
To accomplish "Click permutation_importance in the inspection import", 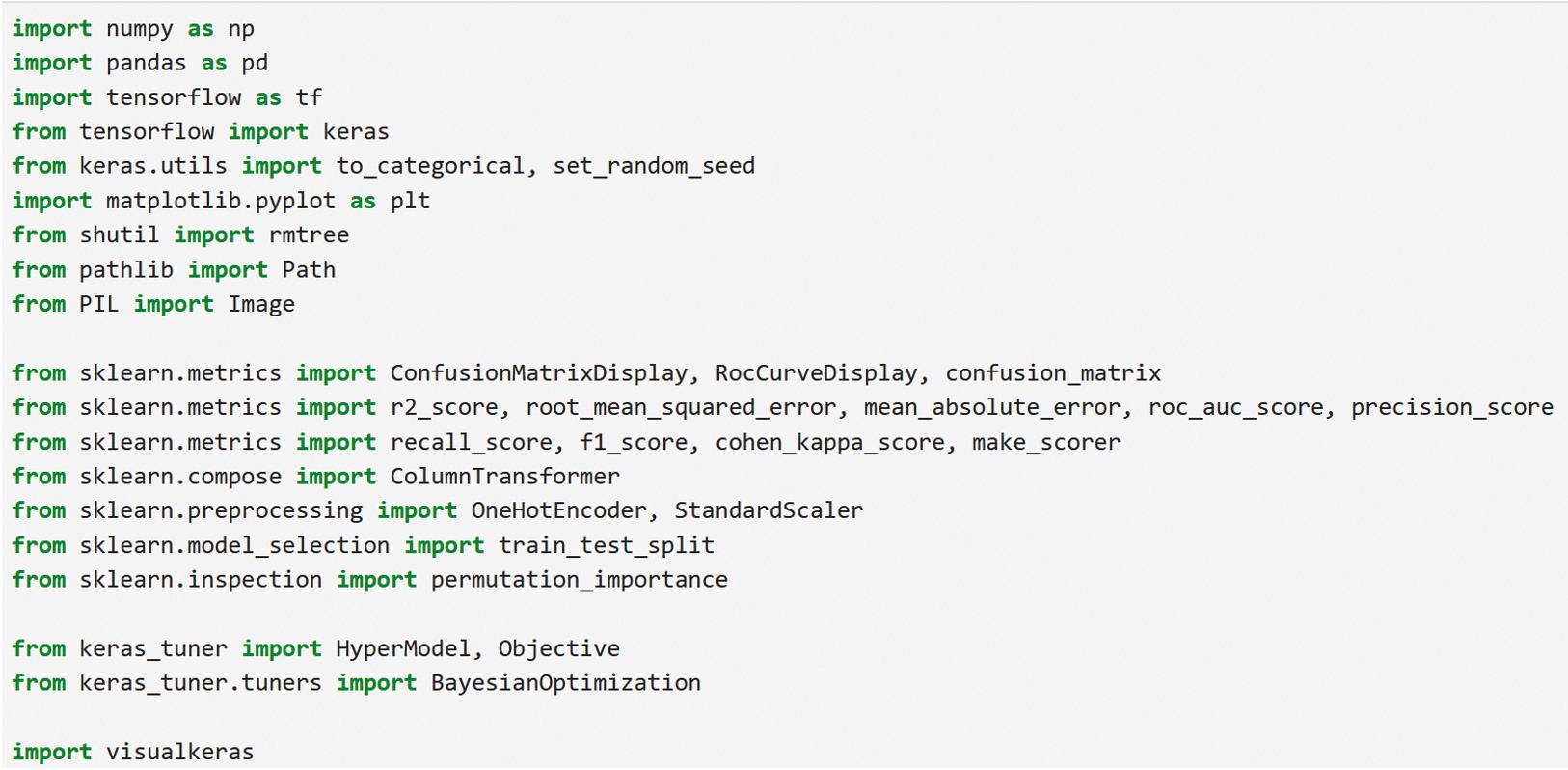I will [x=579, y=580].
